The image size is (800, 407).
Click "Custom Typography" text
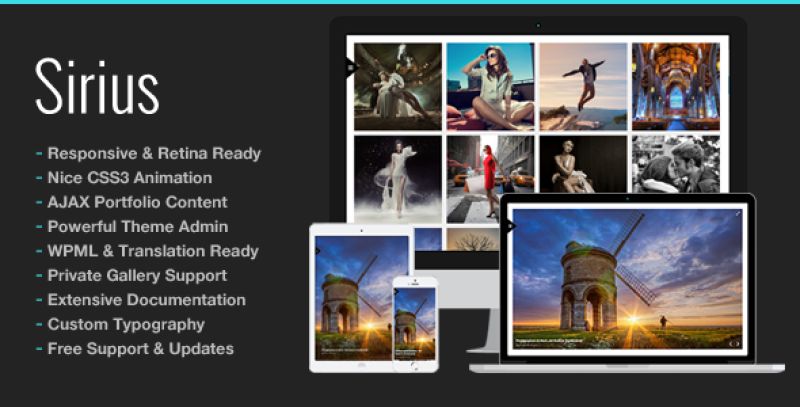click(x=126, y=324)
